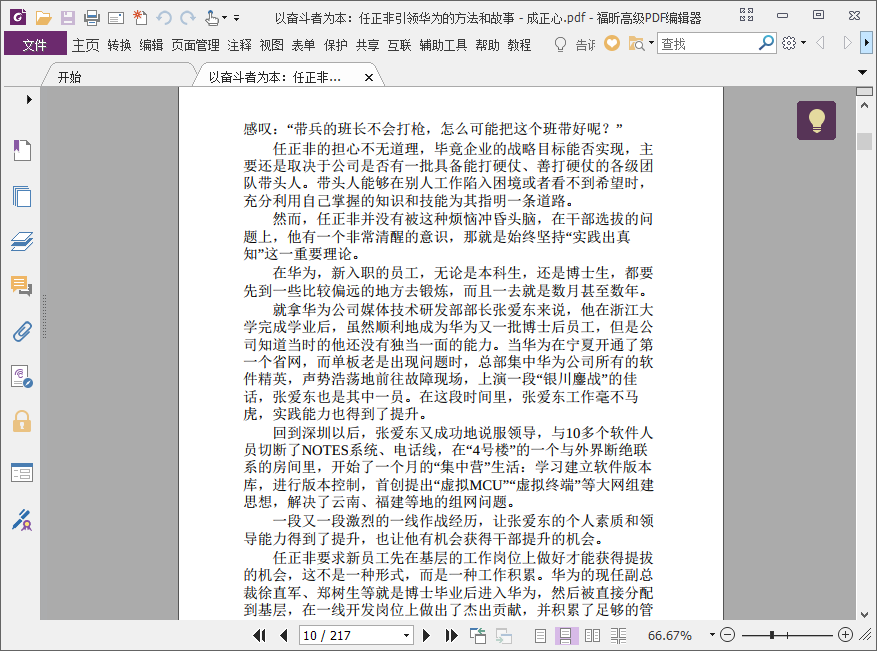The height and width of the screenshot is (651, 877).
Task: Open the zoom percentage dropdown
Action: (712, 635)
